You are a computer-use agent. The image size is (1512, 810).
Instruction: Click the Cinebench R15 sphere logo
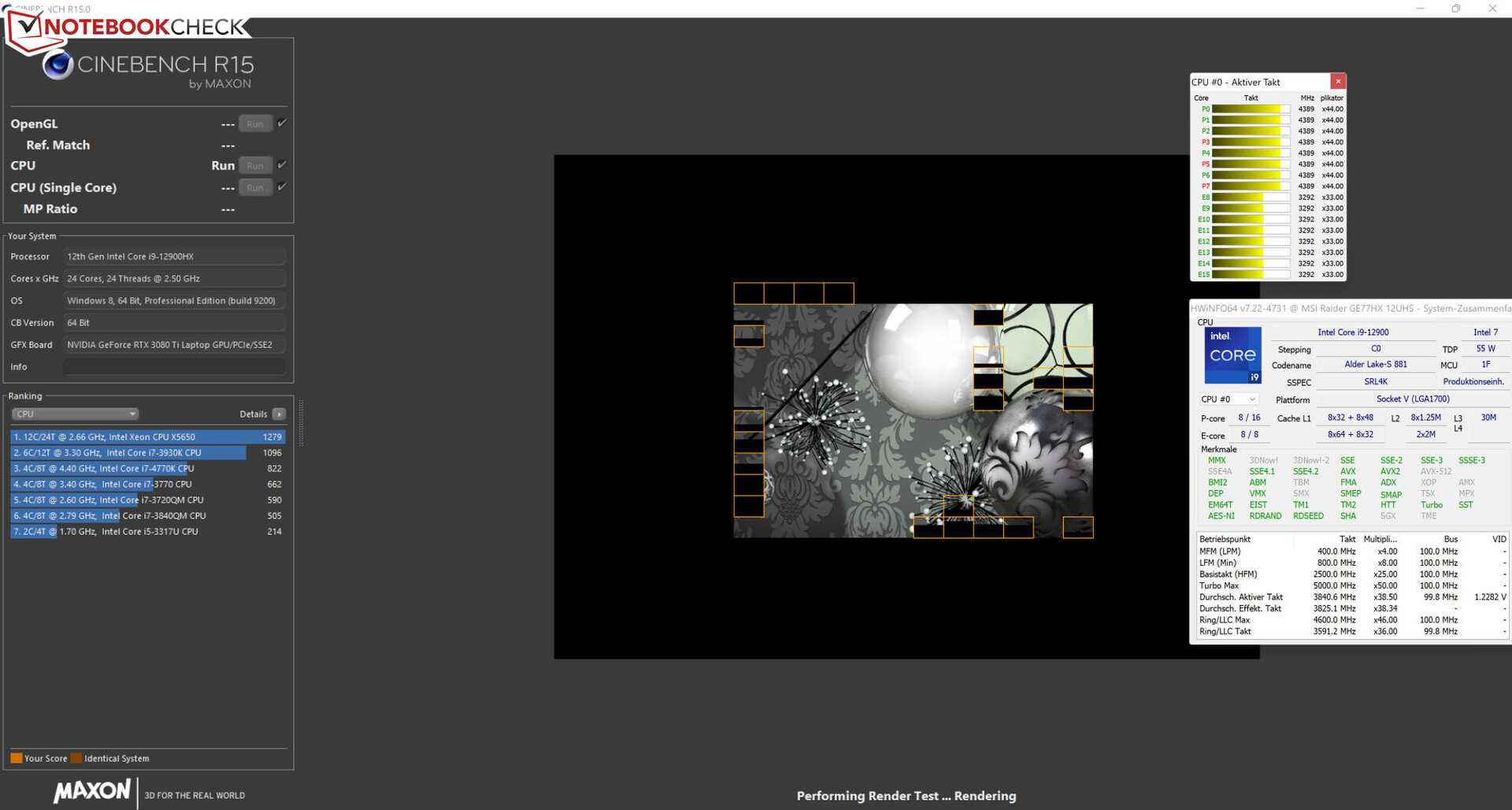[x=57, y=65]
